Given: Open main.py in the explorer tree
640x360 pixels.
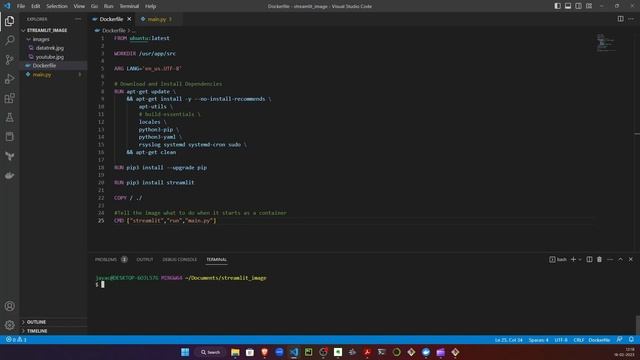Looking at the screenshot, I should (x=53, y=75).
